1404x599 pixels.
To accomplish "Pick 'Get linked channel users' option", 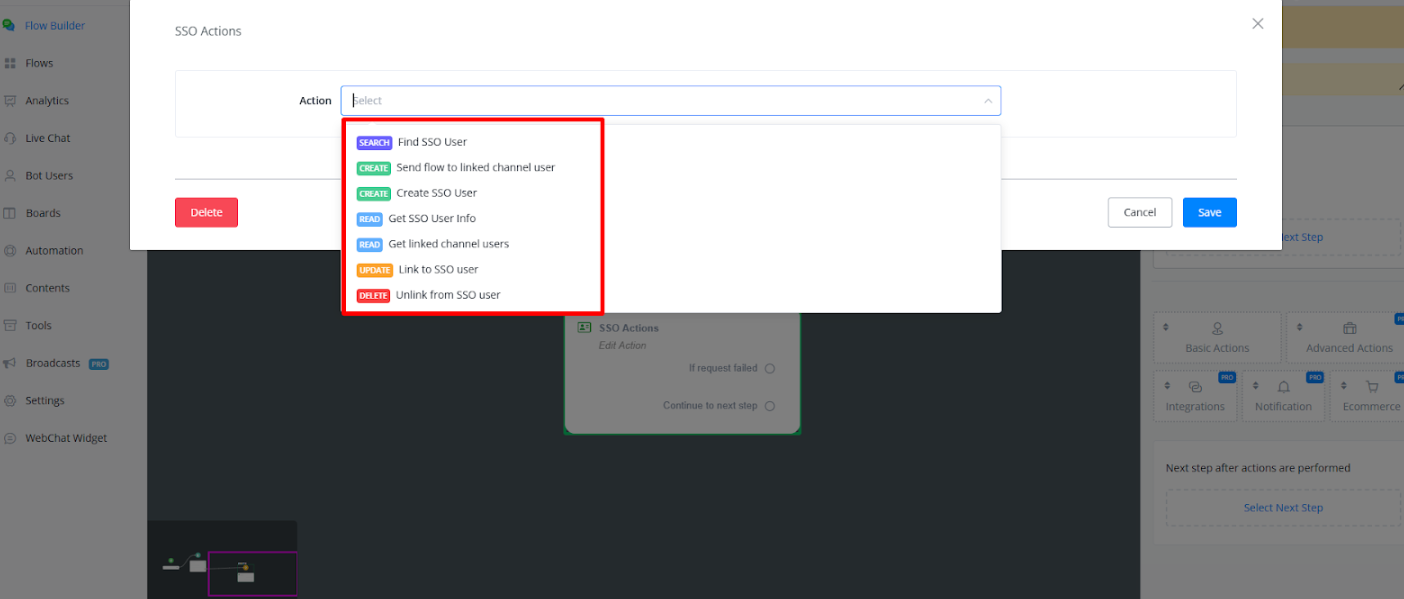I will click(x=448, y=244).
